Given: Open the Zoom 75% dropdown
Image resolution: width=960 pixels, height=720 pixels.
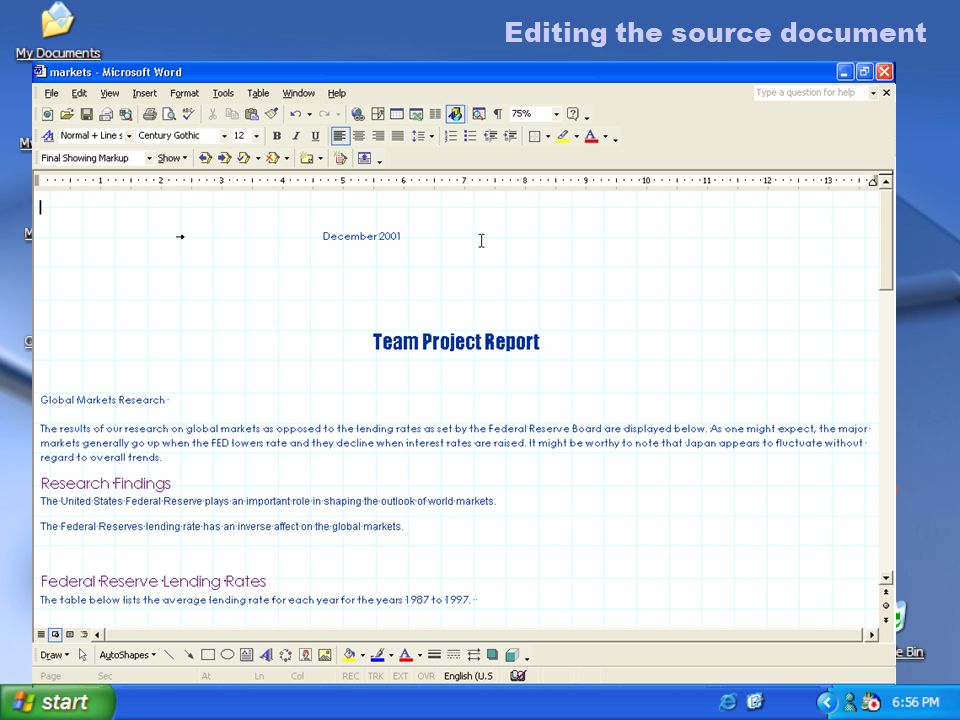Looking at the screenshot, I should [556, 114].
